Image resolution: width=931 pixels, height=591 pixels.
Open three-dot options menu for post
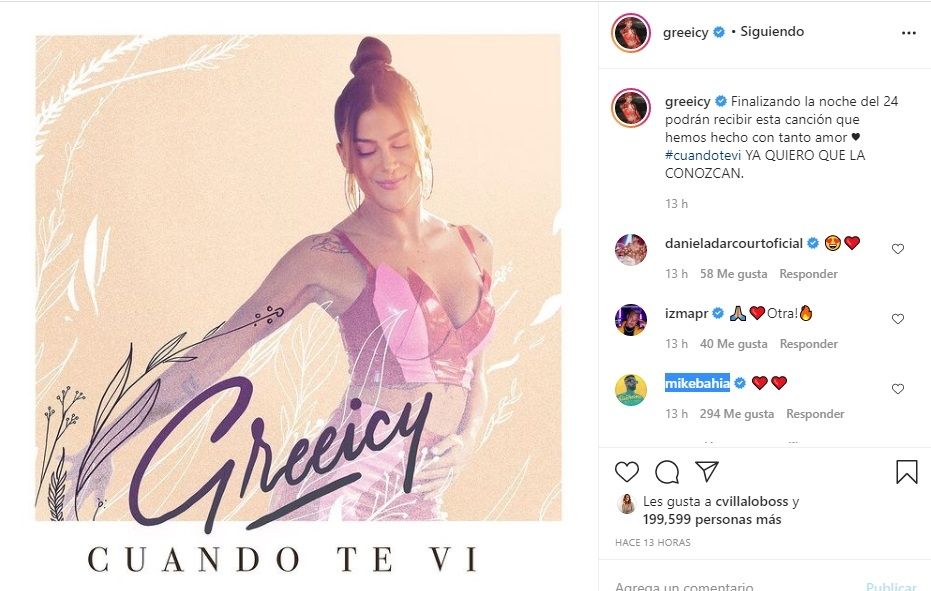(x=908, y=33)
